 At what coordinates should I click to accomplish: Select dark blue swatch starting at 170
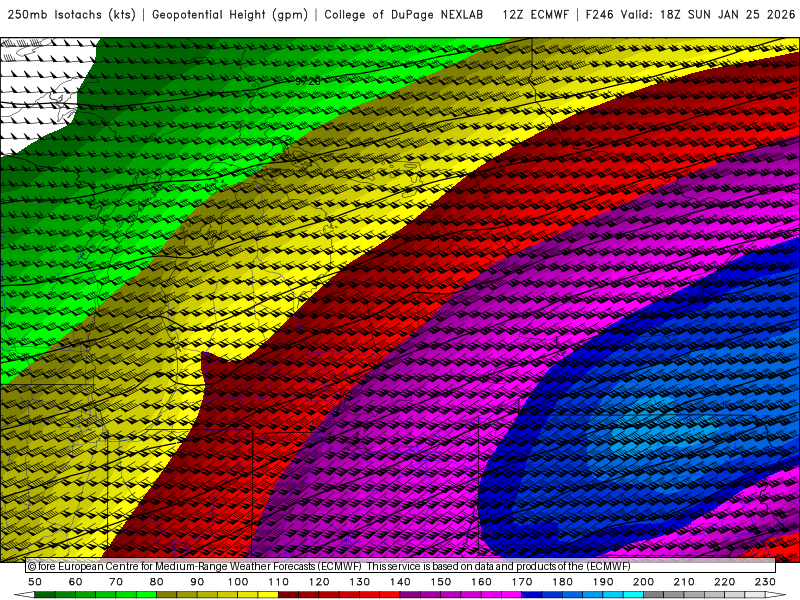coord(532,595)
